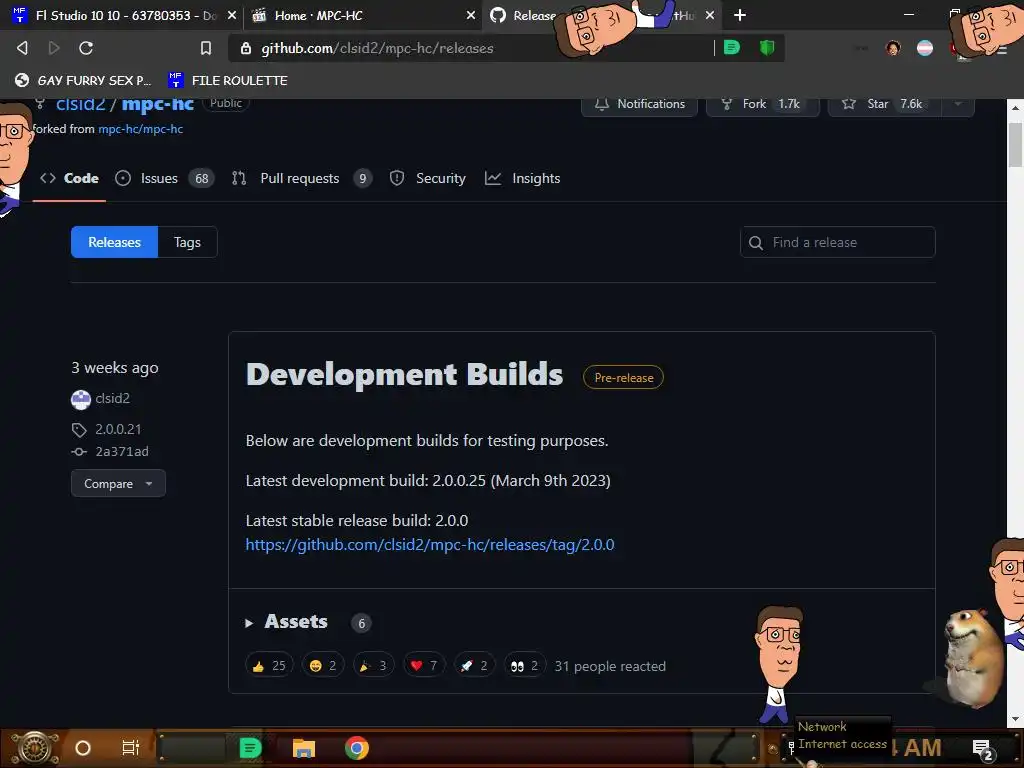This screenshot has height=768, width=1024.
Task: Click the page vertical scrollbar thumb
Action: pos(1016,144)
